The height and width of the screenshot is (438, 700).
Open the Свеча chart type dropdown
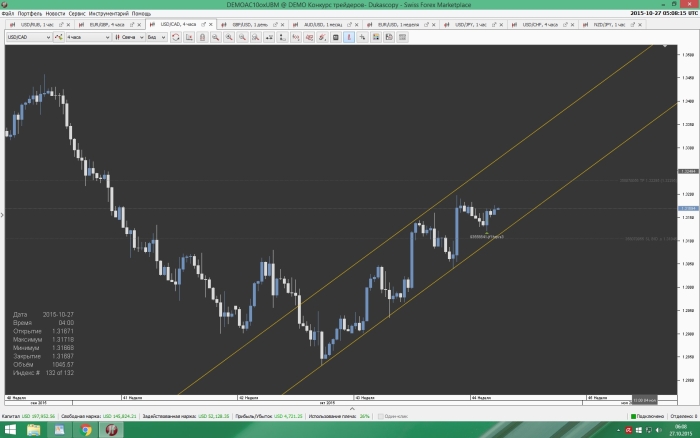[129, 38]
